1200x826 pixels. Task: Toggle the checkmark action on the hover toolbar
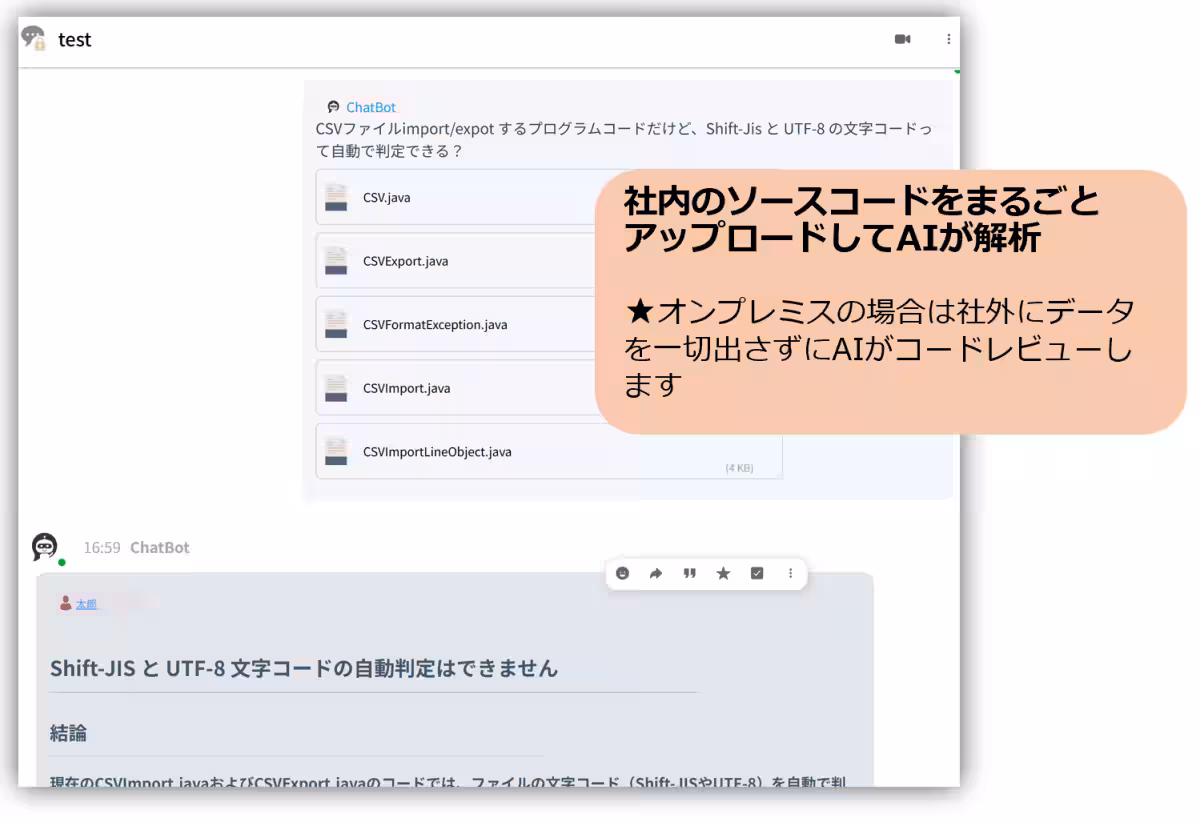coord(756,573)
